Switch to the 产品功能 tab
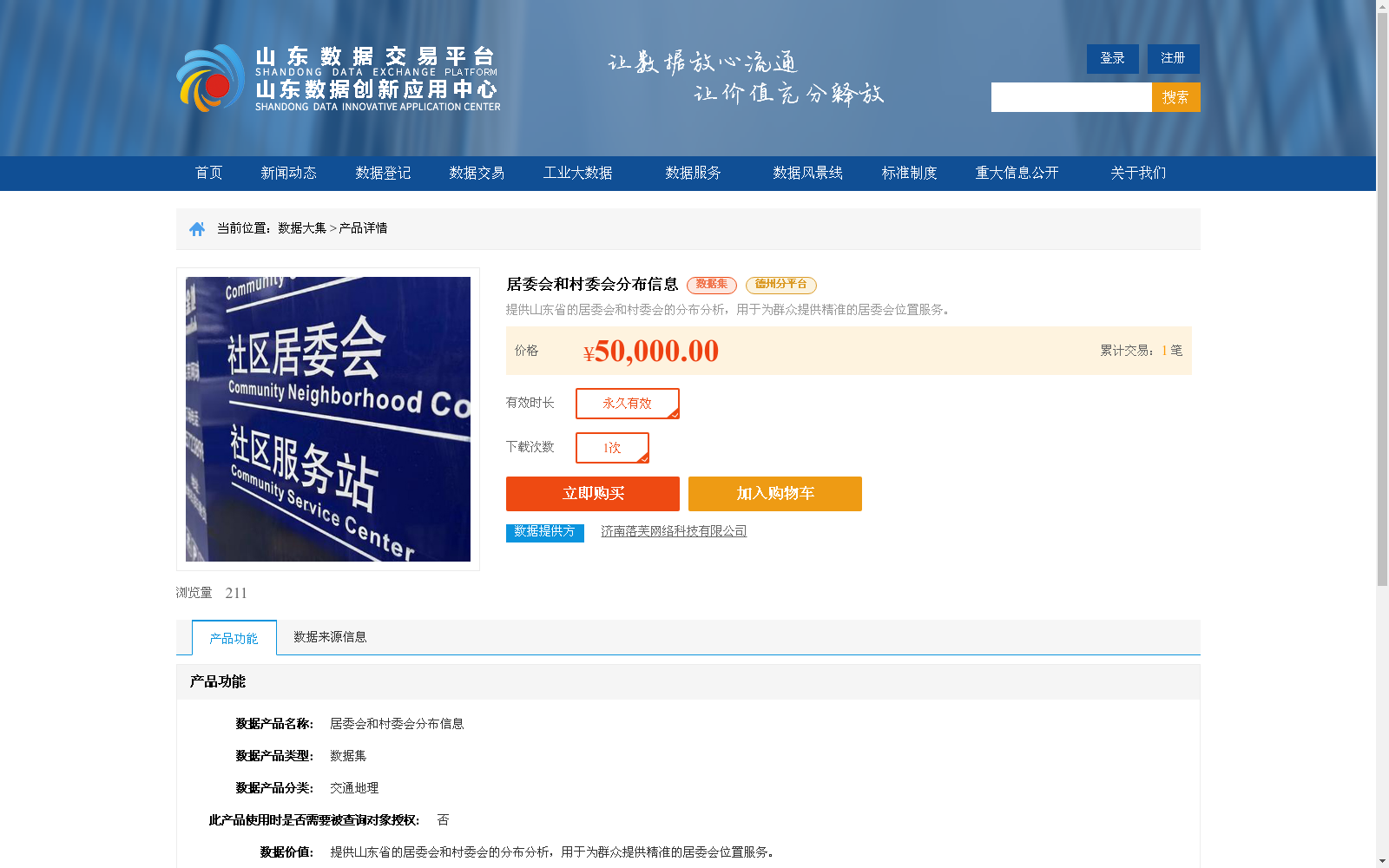Screen dimensions: 1389x868 click(234, 638)
